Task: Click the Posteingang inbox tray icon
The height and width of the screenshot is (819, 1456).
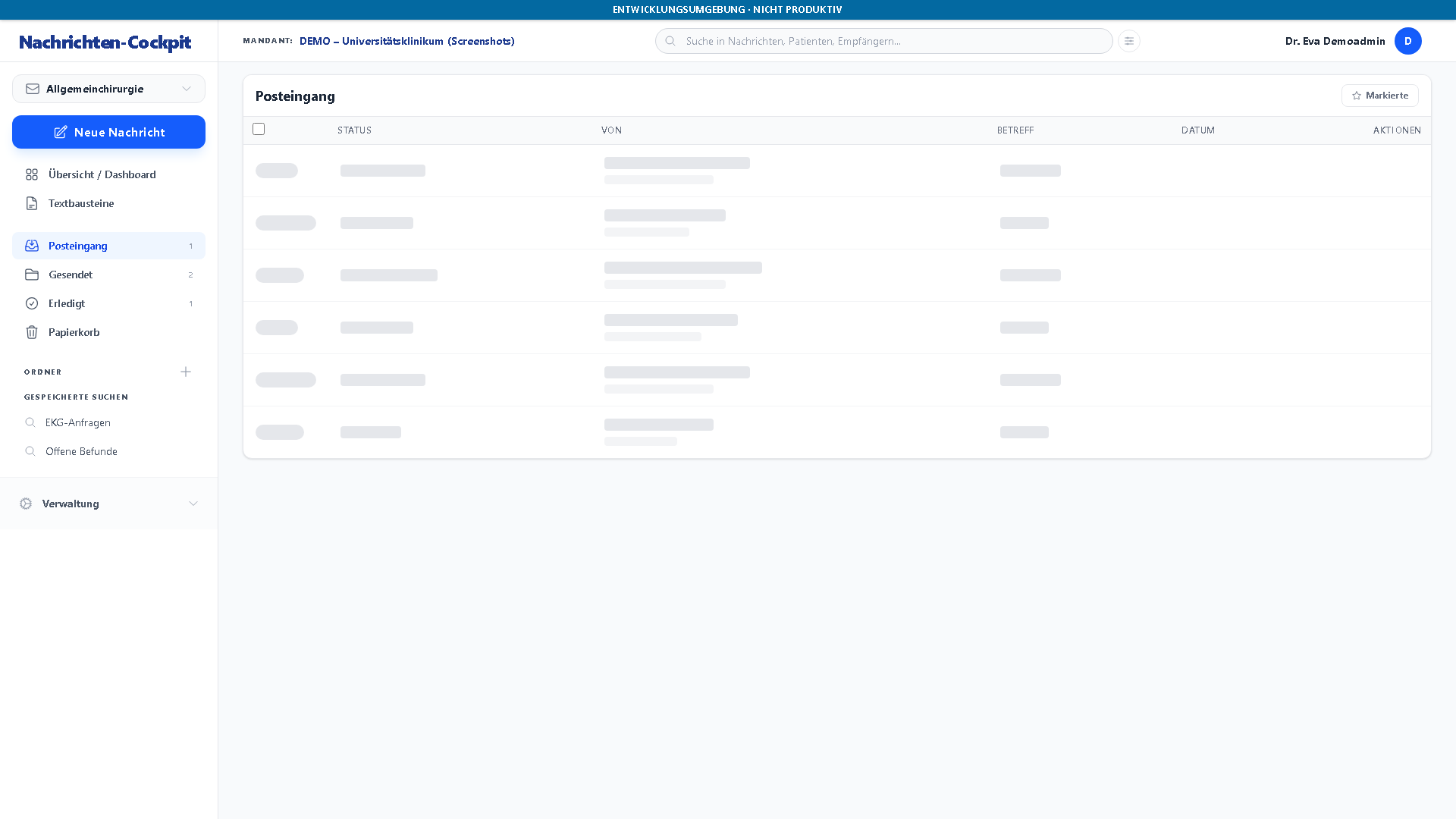Action: pyautogui.click(x=32, y=246)
